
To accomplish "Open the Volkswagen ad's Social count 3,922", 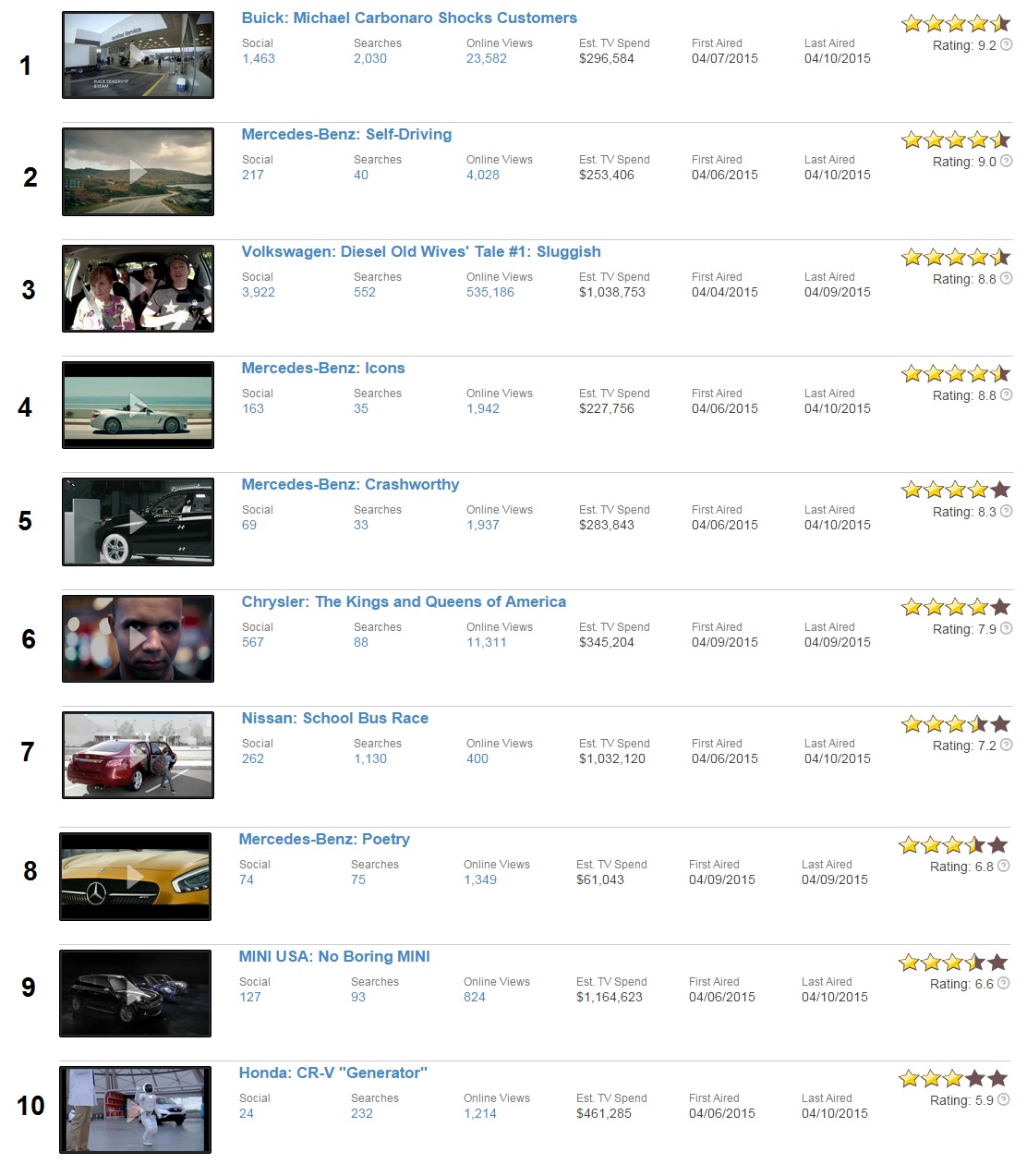I will (x=259, y=292).
